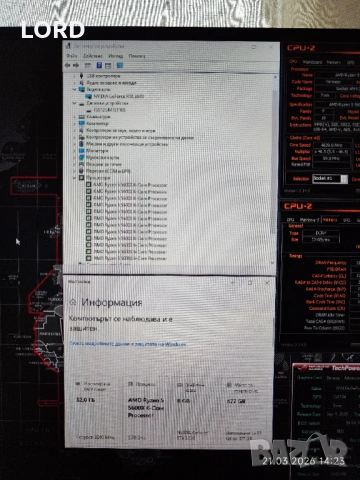Click the Update driver toolbar icon
Screen dimensions: 360x480
(x=108, y=65)
